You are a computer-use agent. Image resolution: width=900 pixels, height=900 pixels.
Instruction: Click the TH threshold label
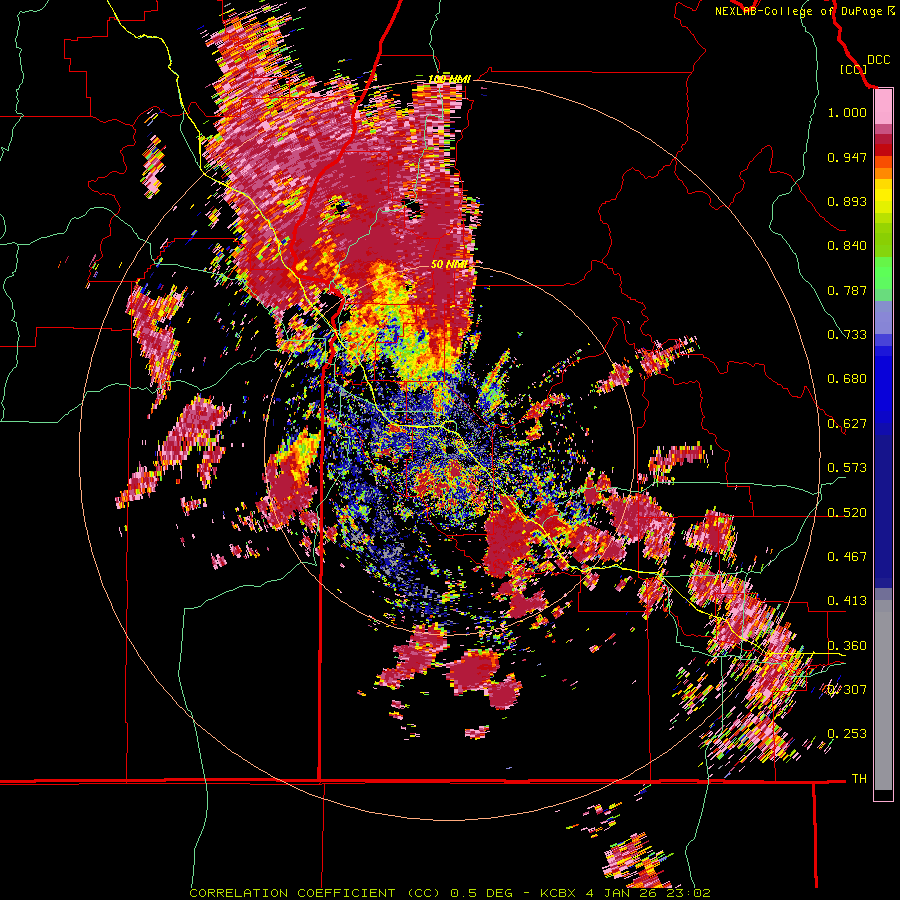click(859, 779)
